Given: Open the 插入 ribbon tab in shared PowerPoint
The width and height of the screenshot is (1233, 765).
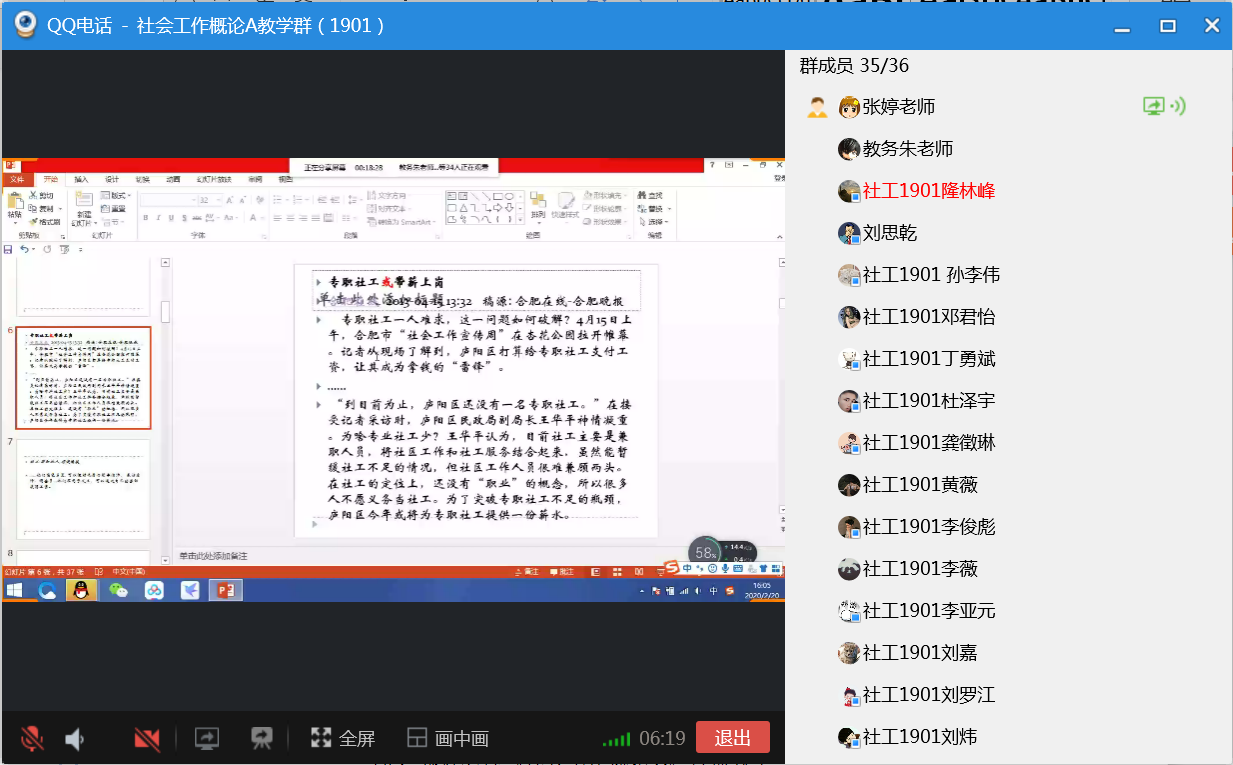Looking at the screenshot, I should (x=81, y=179).
